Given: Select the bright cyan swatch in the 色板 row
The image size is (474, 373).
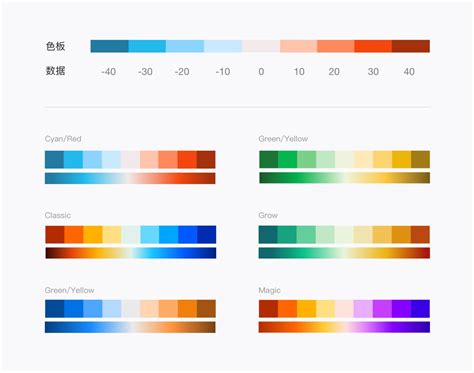Looking at the screenshot, I should tap(147, 46).
